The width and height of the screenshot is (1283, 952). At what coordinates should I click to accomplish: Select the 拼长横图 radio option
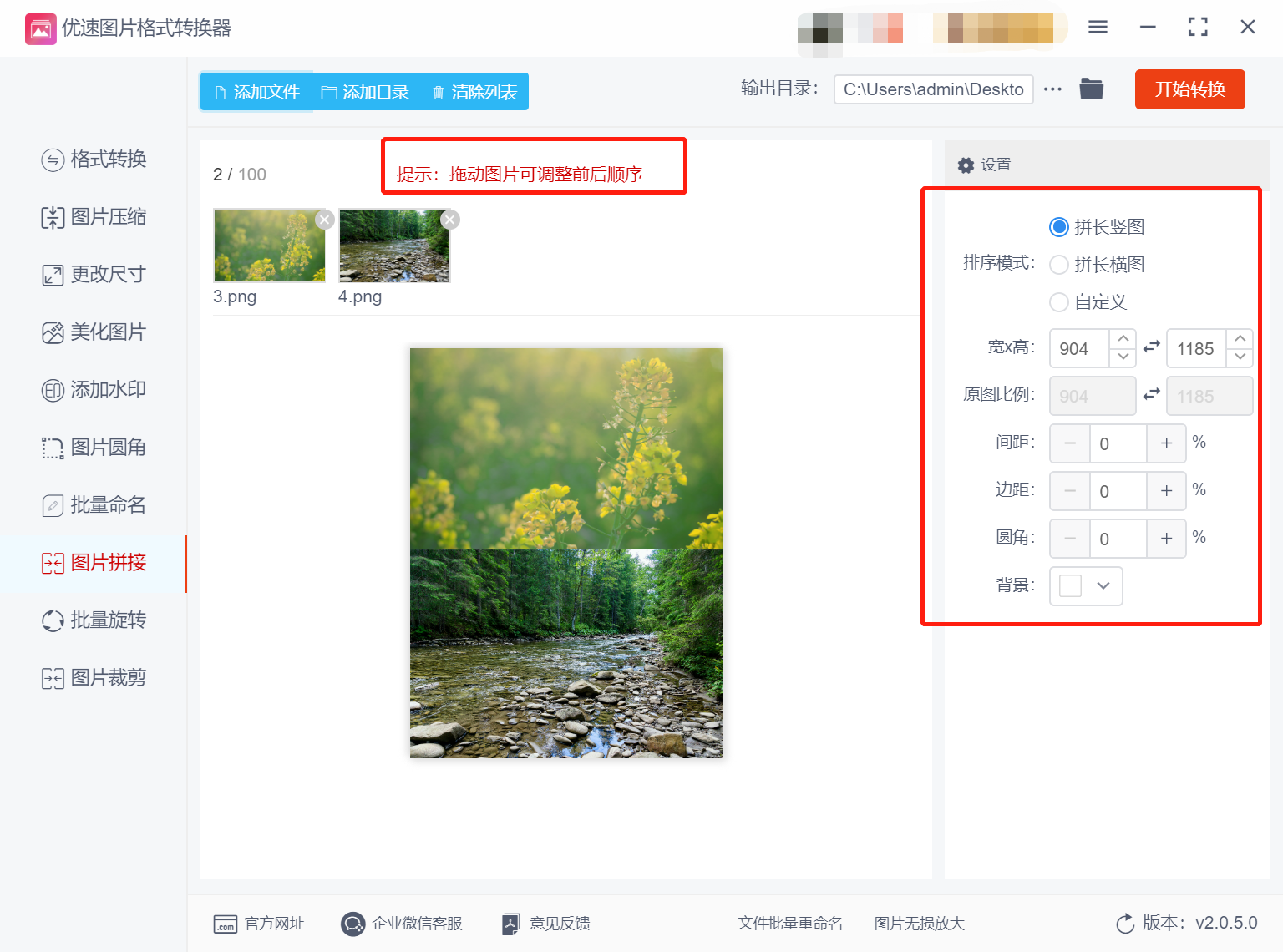1059,265
